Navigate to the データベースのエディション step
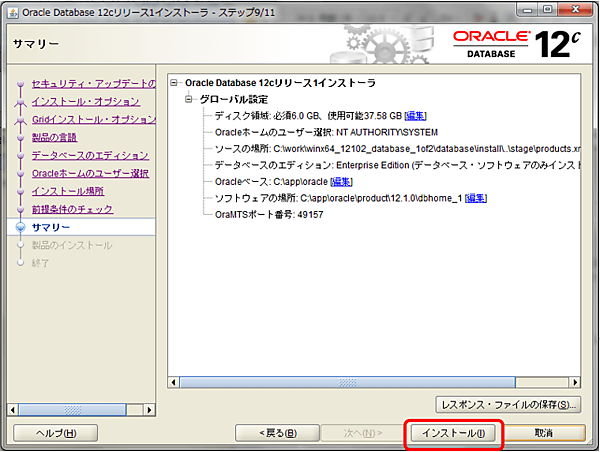Screen dimensions: 600x452 tap(90, 156)
